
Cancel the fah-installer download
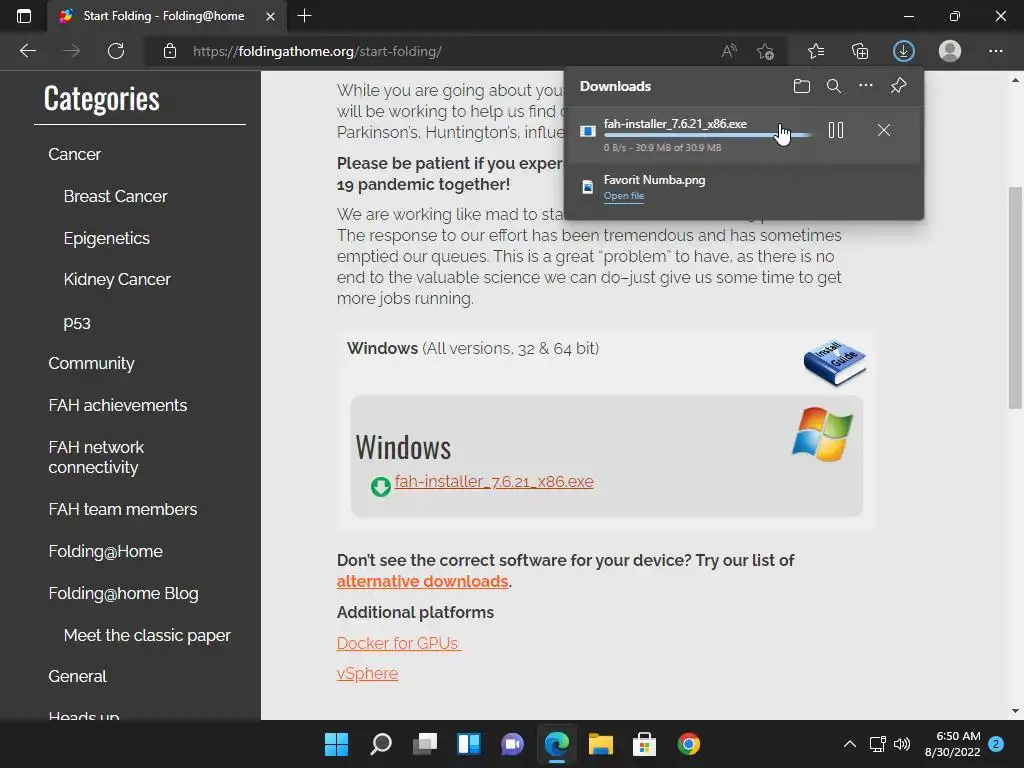(884, 130)
